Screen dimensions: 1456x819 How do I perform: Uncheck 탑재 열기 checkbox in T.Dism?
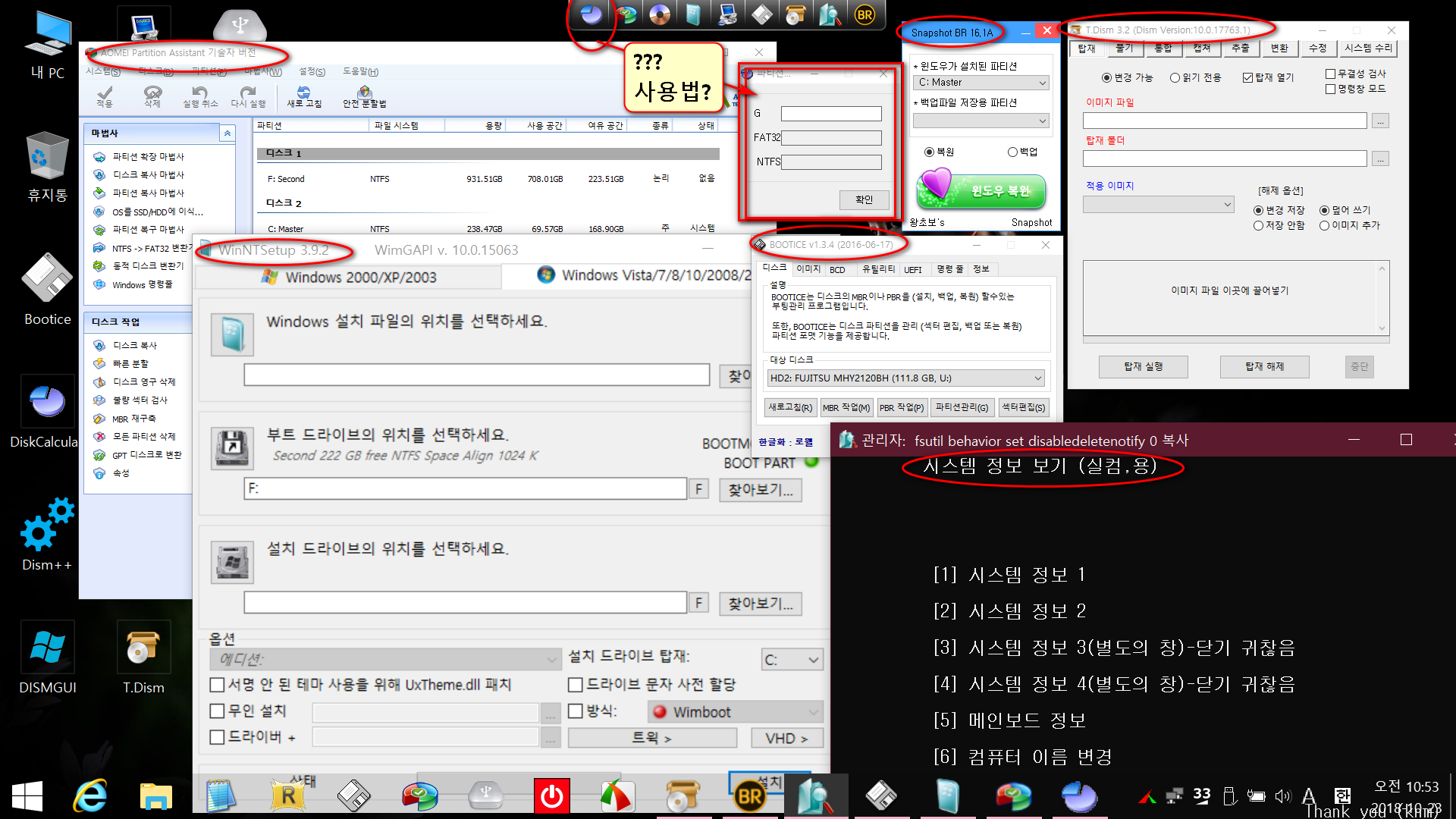click(1247, 77)
